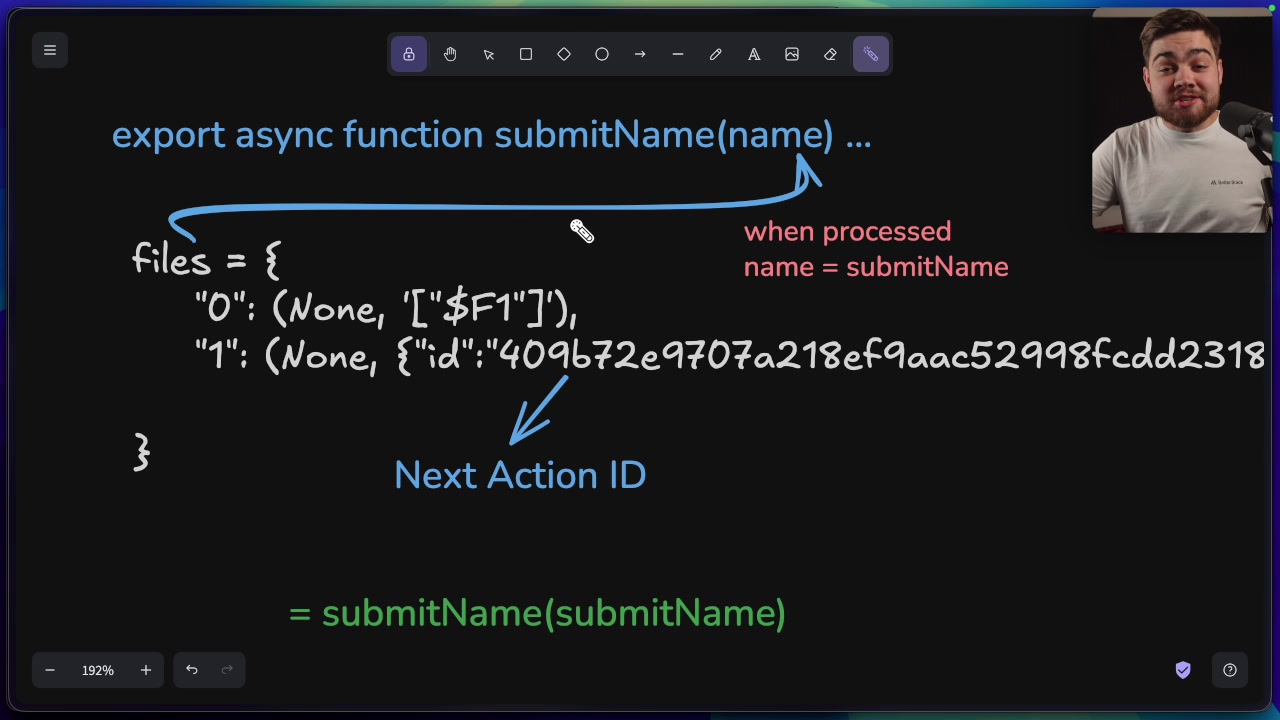Viewport: 1280px width, 720px height.
Task: Select the Text tool
Action: tap(754, 54)
